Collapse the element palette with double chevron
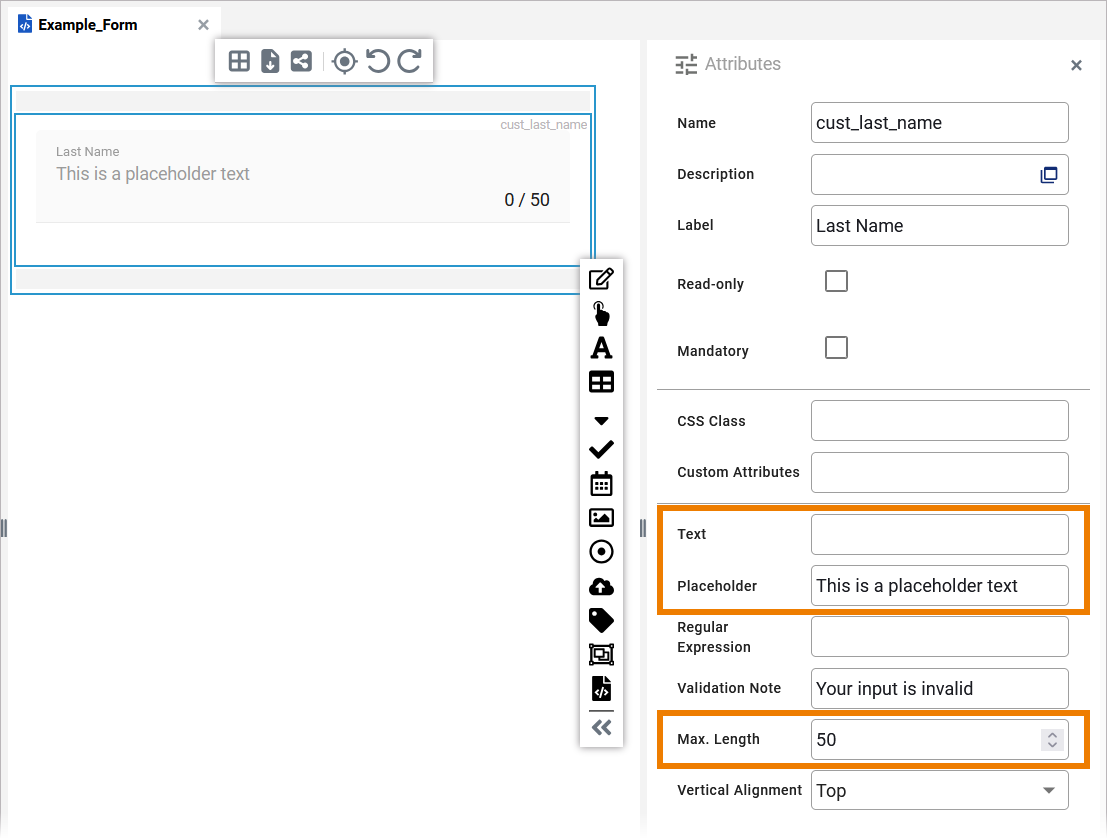Screen dimensions: 1107x839 pyautogui.click(x=601, y=727)
